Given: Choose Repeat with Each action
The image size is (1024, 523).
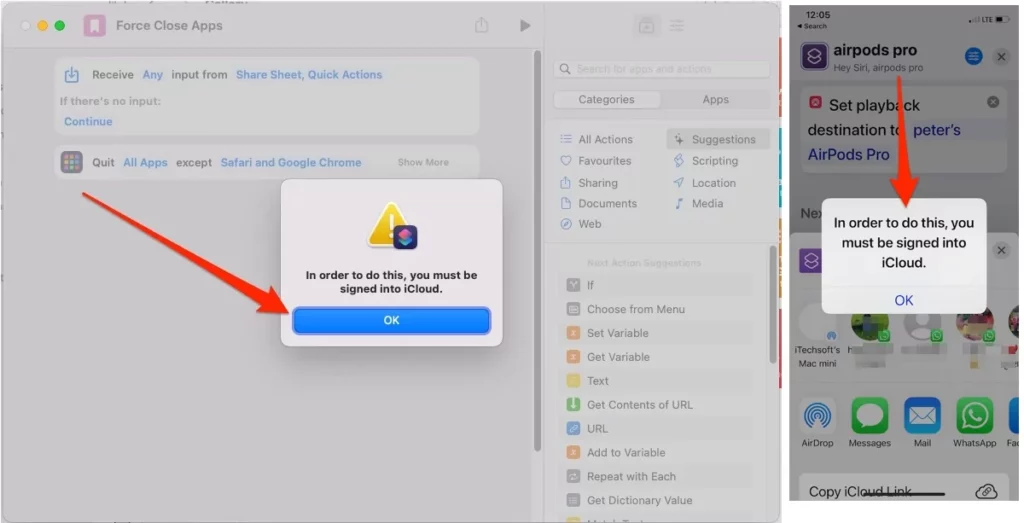Looking at the screenshot, I should click(658, 477).
